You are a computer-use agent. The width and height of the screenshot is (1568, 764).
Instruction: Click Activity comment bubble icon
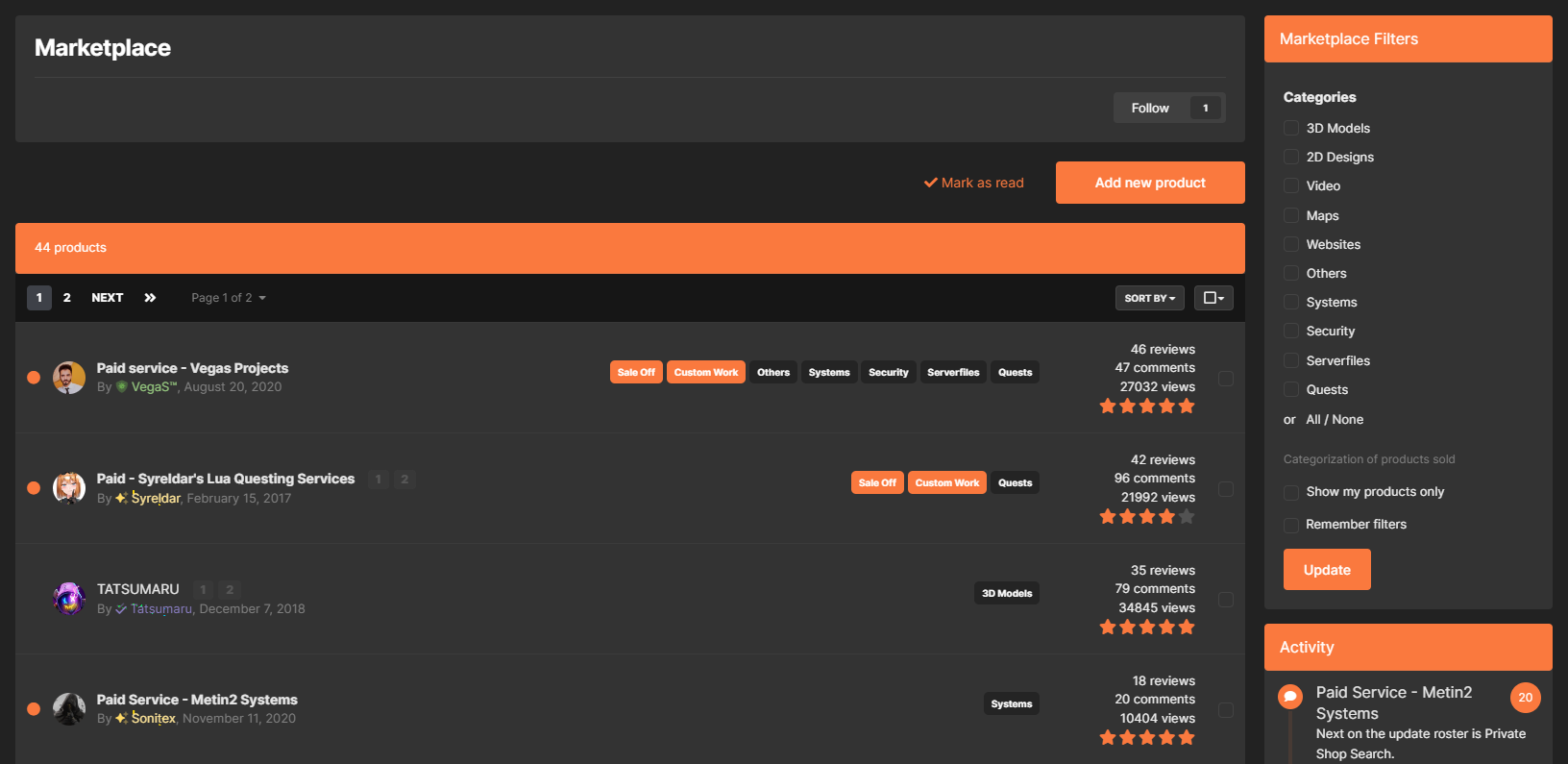(1290, 697)
